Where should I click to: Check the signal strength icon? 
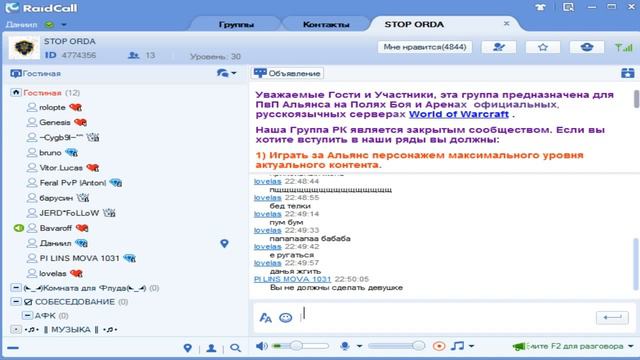[624, 47]
